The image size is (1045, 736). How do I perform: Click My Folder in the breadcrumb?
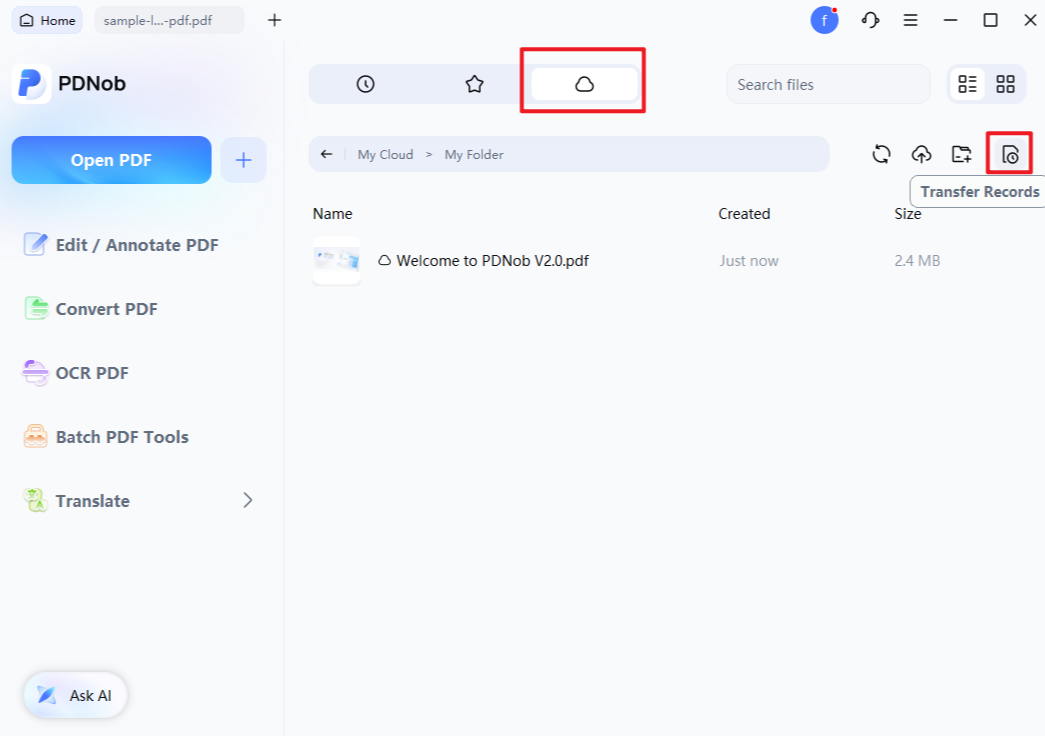pyautogui.click(x=474, y=155)
